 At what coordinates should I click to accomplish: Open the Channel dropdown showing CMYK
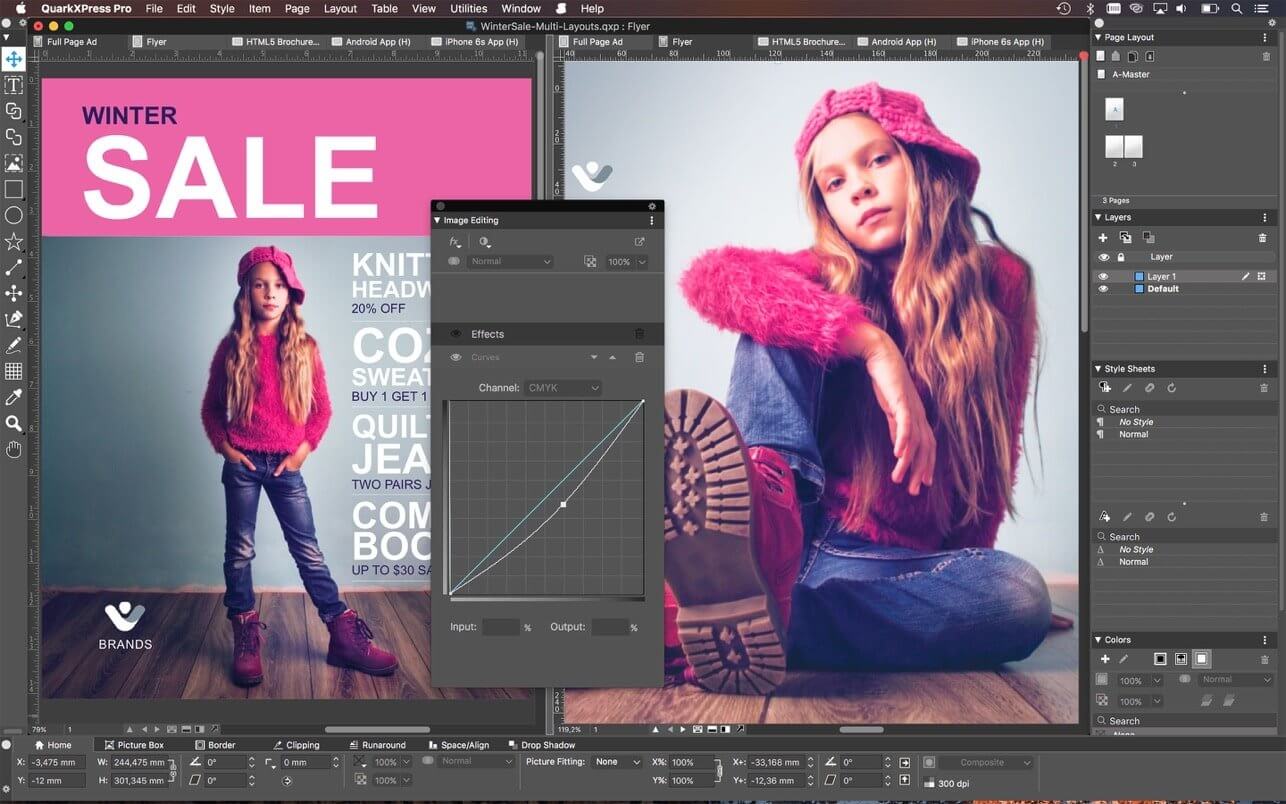tap(562, 388)
